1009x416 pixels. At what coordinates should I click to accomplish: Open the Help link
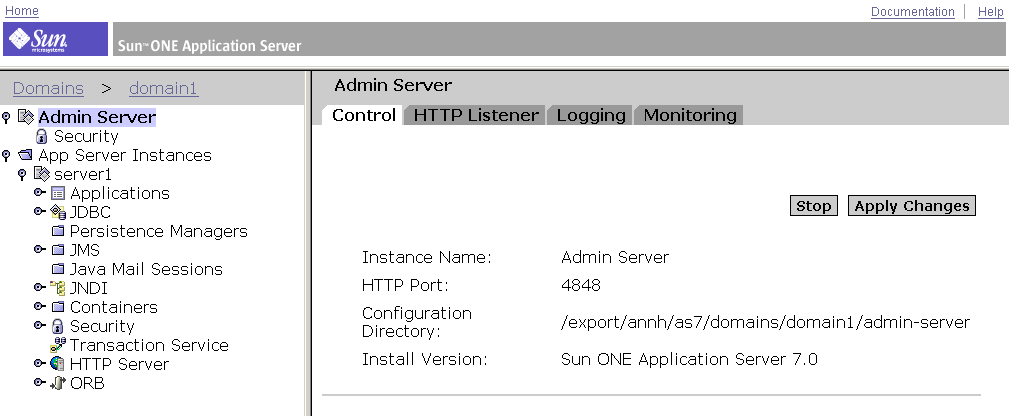tap(990, 12)
